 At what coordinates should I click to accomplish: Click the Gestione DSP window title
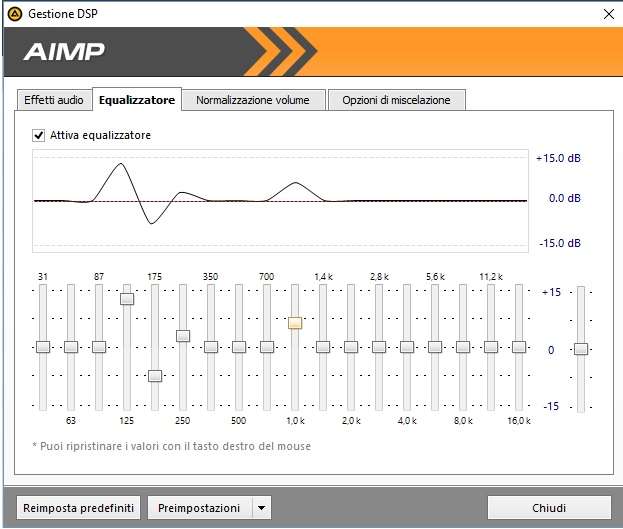(63, 14)
